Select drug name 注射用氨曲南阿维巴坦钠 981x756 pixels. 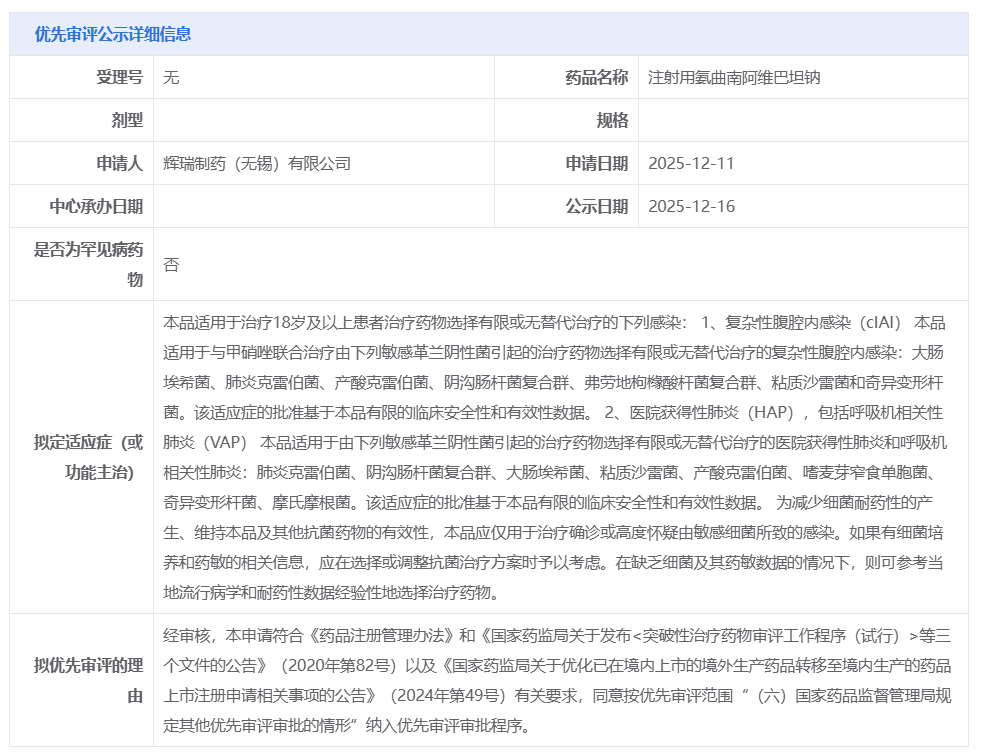coord(734,77)
